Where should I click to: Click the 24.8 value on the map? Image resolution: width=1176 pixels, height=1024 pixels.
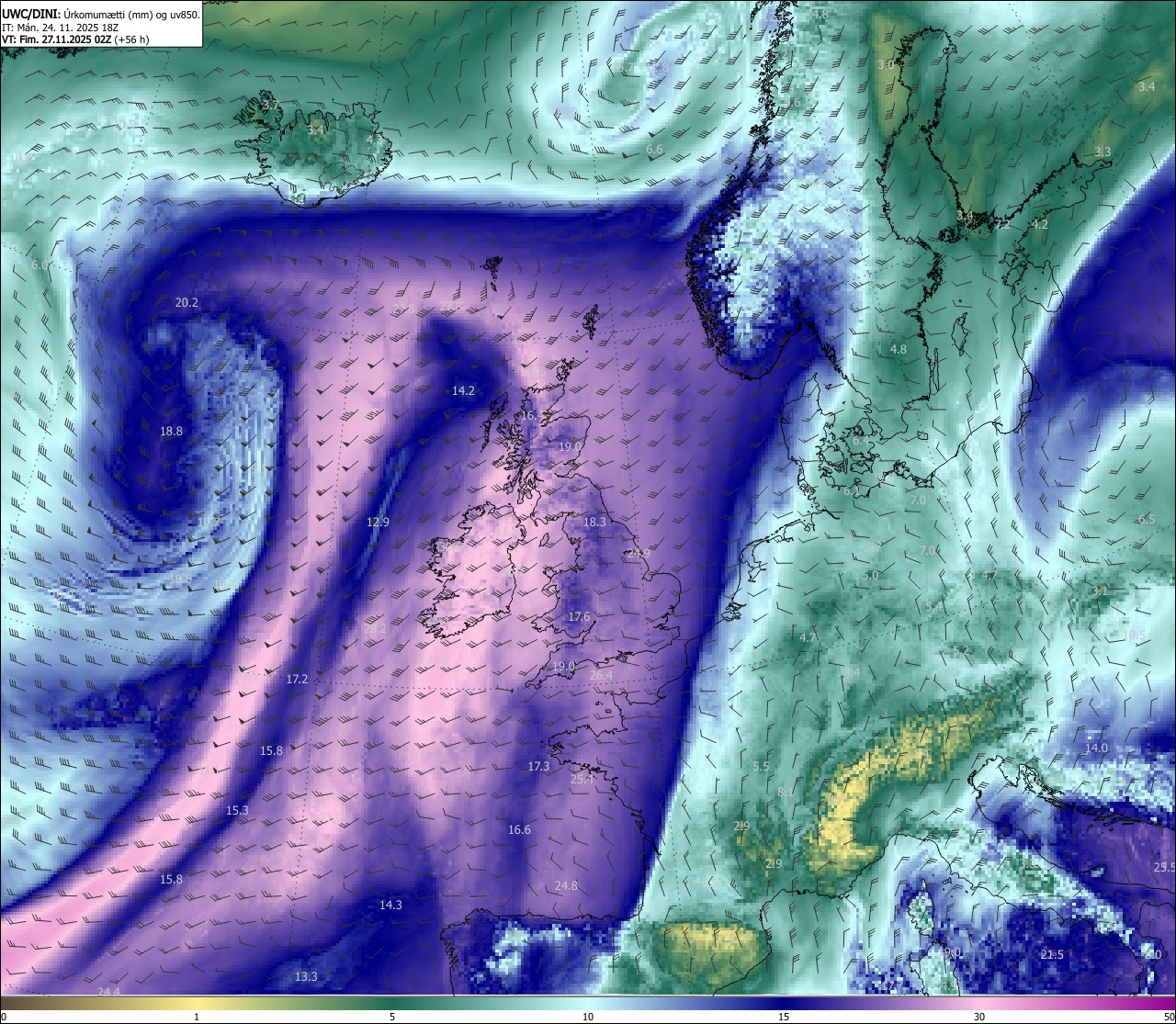coord(566,885)
